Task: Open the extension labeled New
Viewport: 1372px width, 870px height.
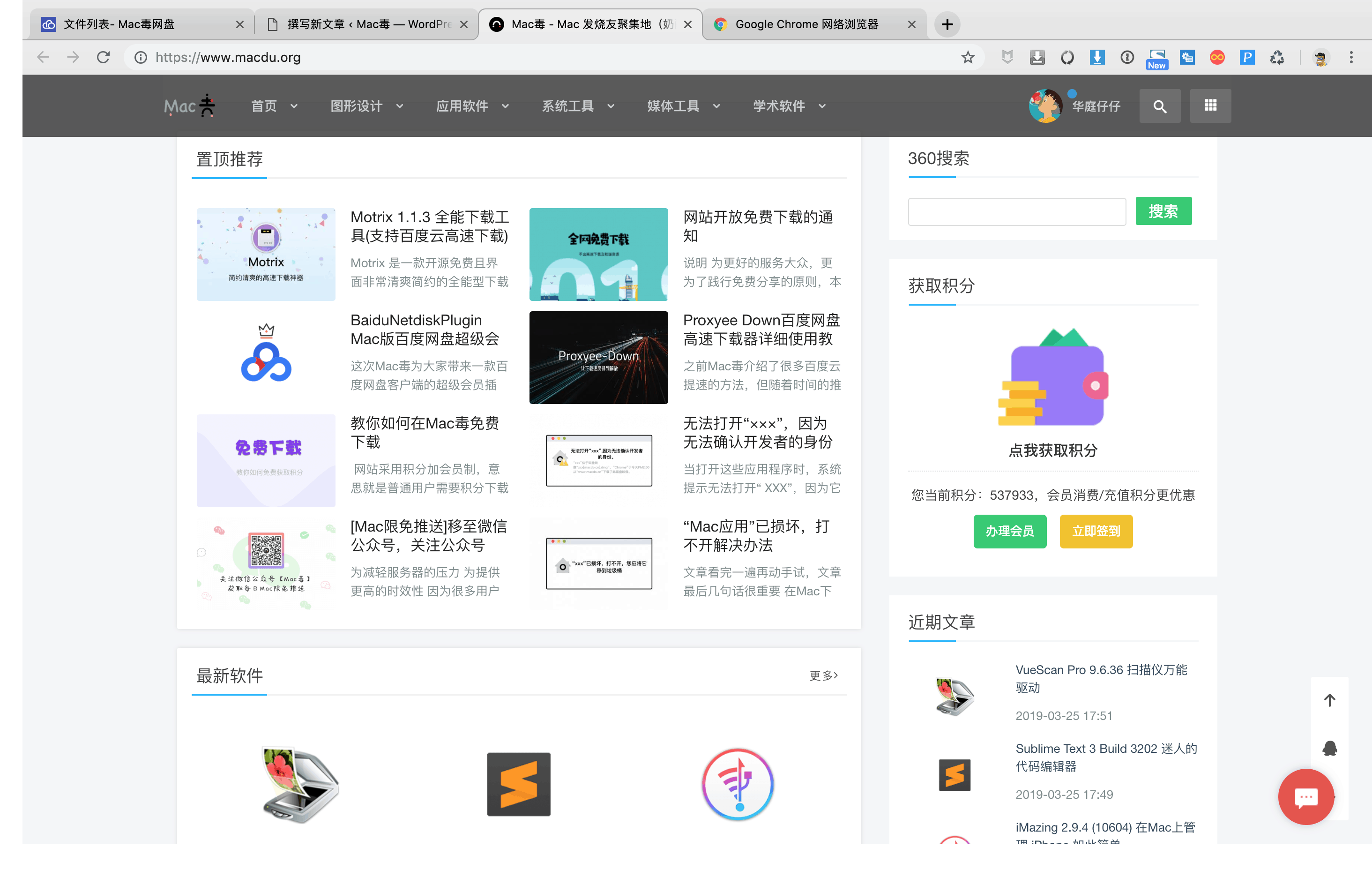Action: tap(1156, 59)
